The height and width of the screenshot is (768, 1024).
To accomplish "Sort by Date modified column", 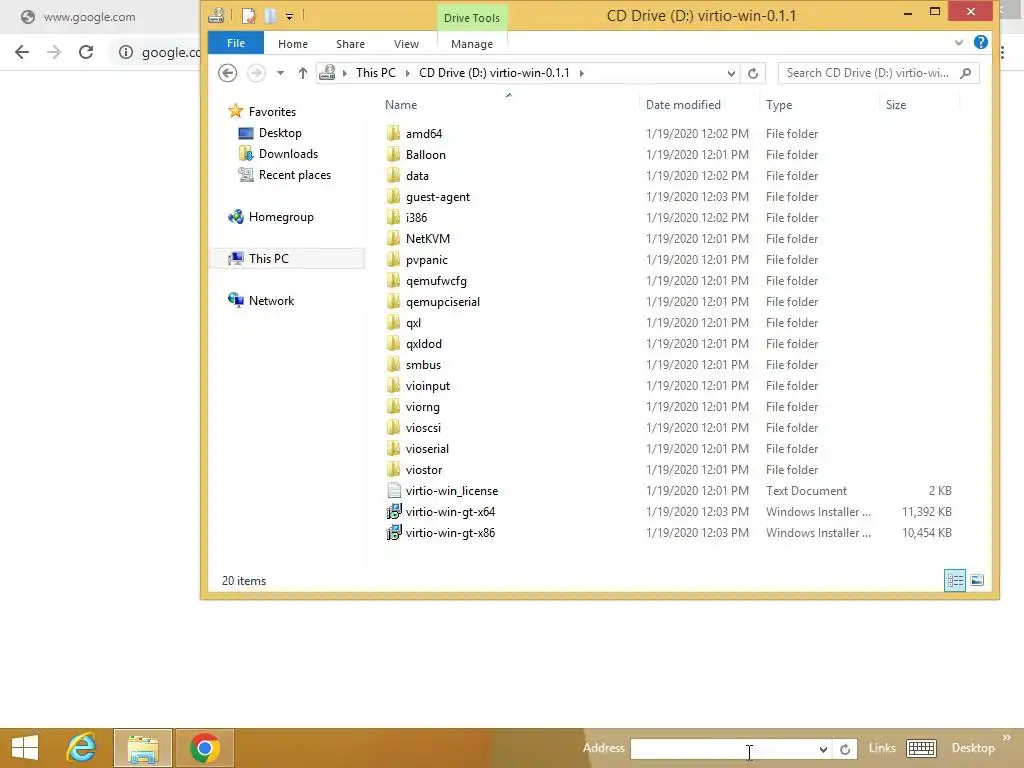I will pos(683,104).
